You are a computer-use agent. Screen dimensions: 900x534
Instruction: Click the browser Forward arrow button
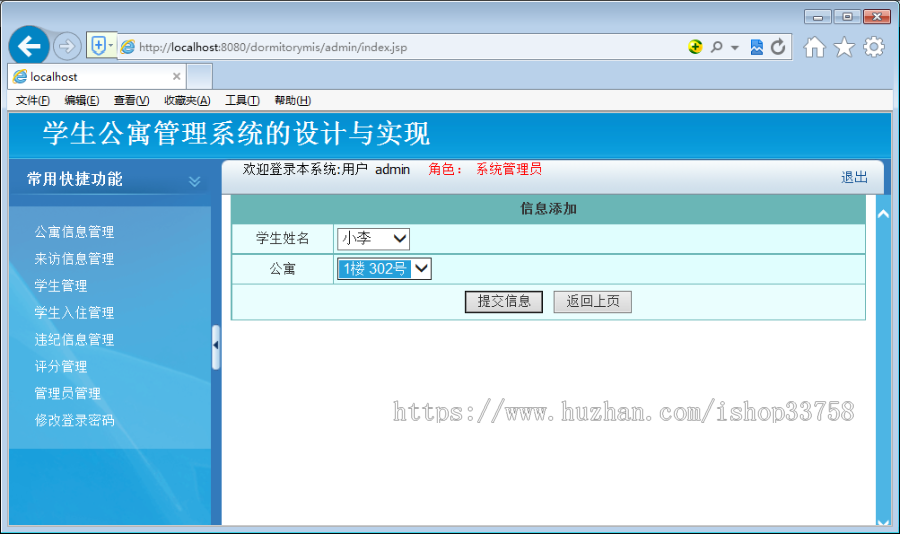pyautogui.click(x=67, y=46)
